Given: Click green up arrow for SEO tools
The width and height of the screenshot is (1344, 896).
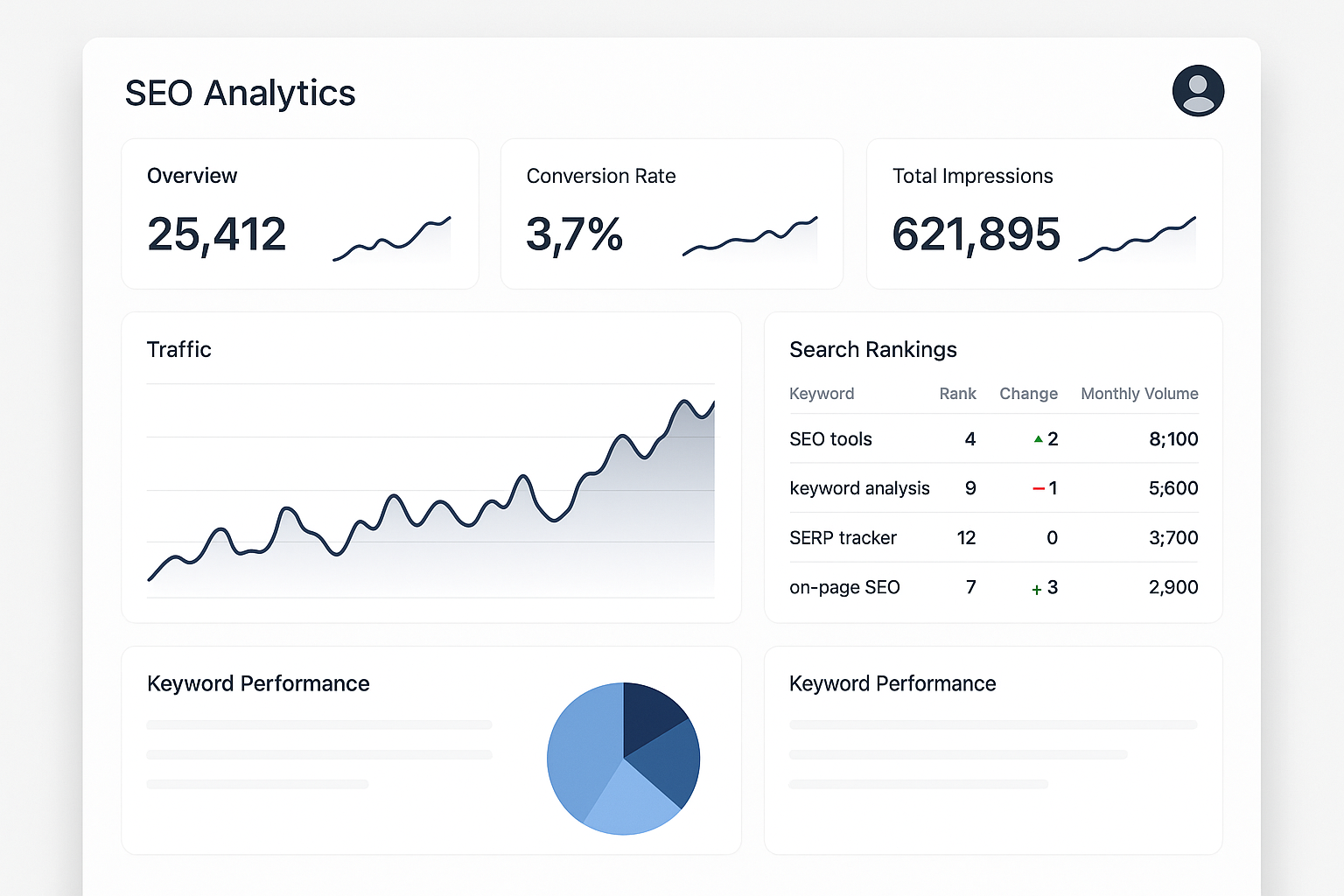Looking at the screenshot, I should point(1038,439).
